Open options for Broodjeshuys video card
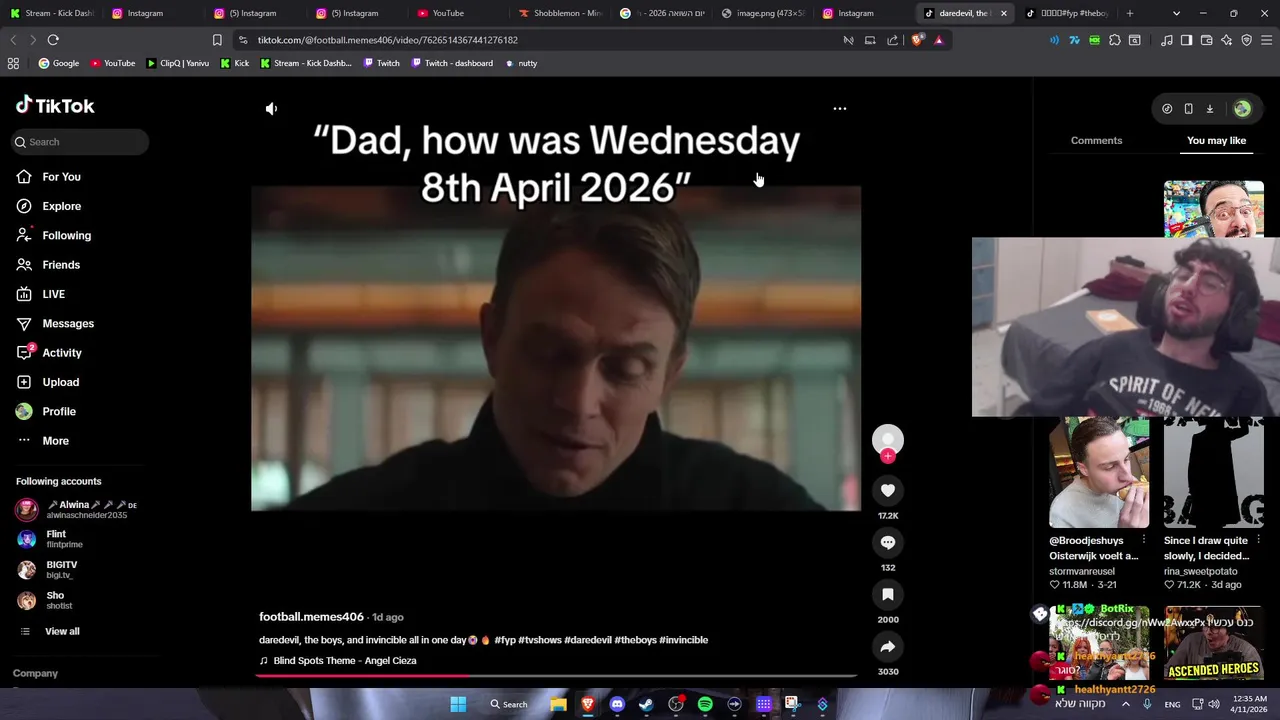This screenshot has width=1280, height=720. pos(1144,540)
